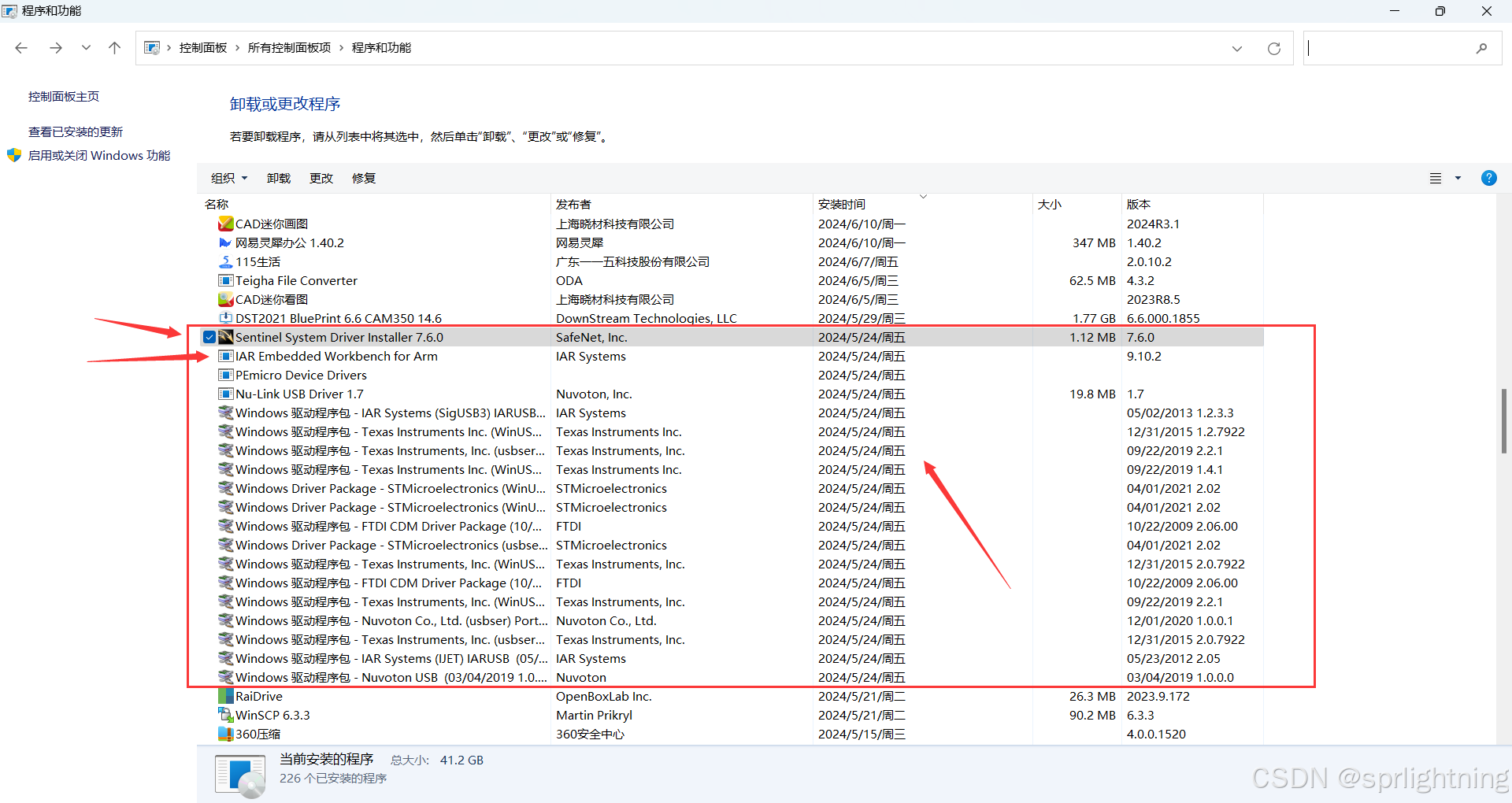The height and width of the screenshot is (803, 1512).
Task: Click the version cell 6.6.000.1855
Action: (1163, 318)
